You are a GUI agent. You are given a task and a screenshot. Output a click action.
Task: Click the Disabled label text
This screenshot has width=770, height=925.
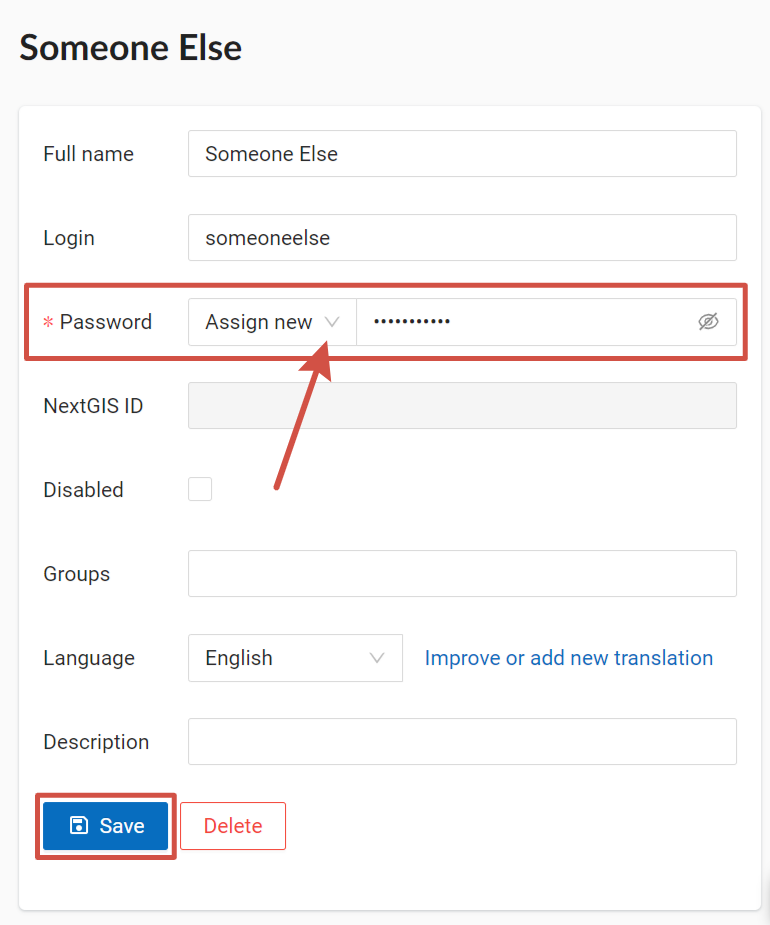[x=83, y=490]
